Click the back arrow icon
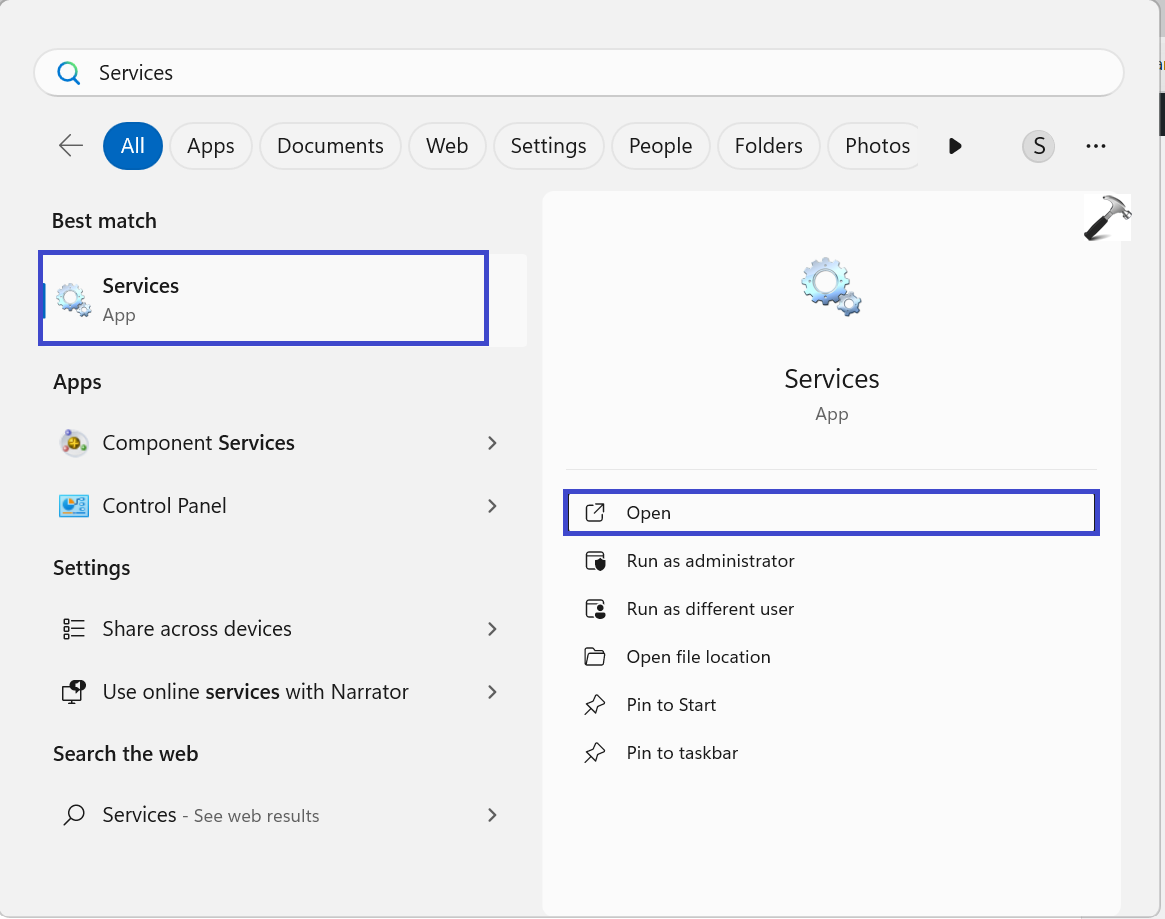This screenshot has height=919, width=1165. [70, 146]
